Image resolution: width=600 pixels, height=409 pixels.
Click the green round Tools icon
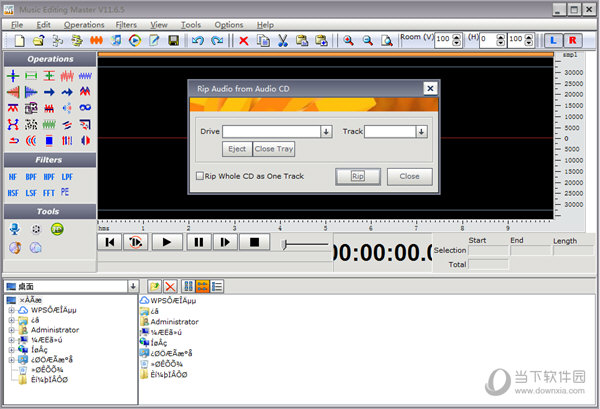[57, 229]
